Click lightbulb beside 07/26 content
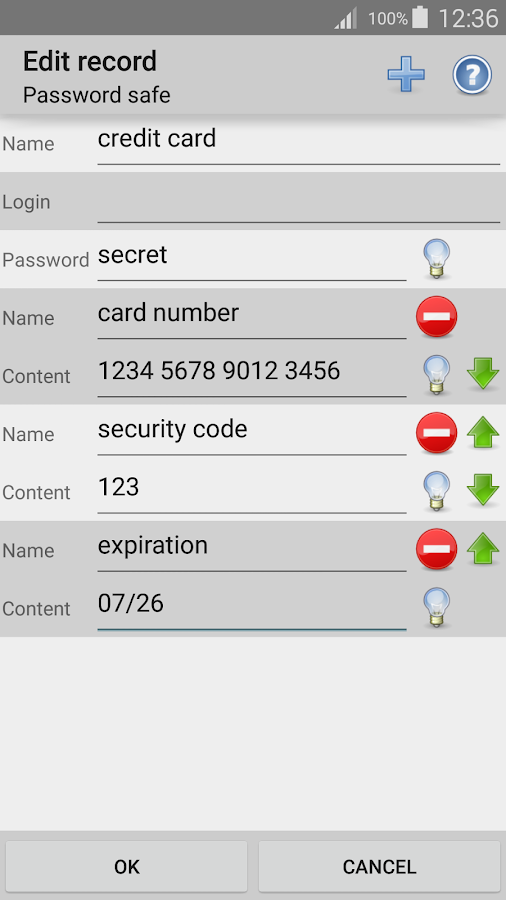 point(437,607)
